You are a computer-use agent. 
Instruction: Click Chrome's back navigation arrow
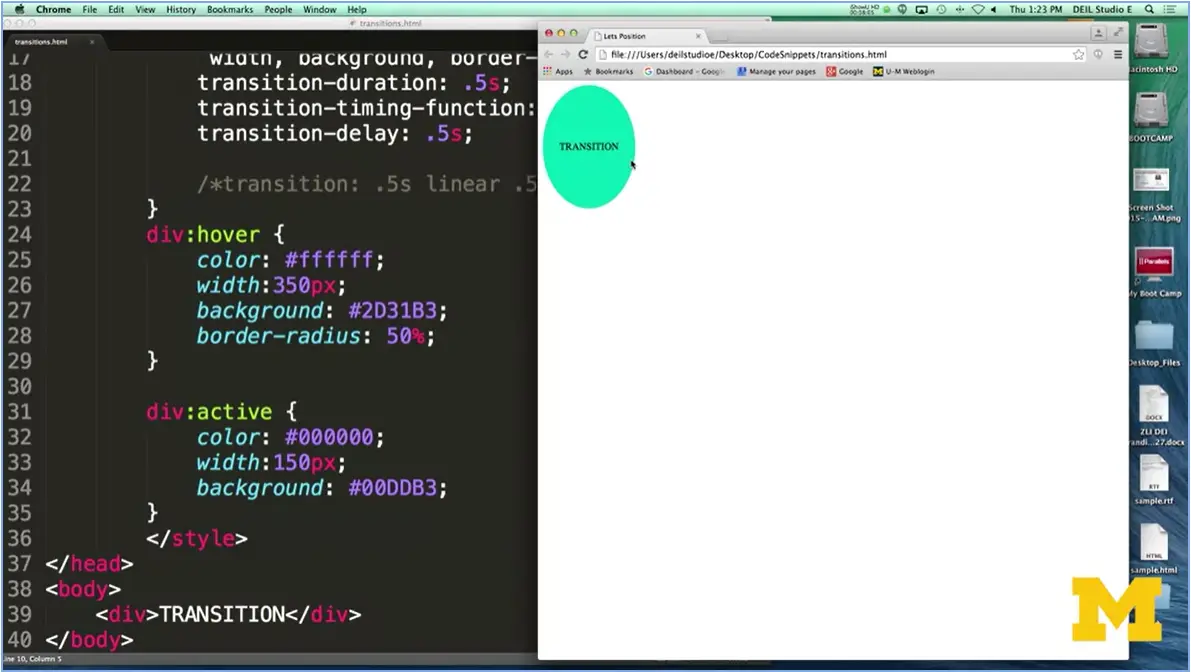(x=548, y=54)
